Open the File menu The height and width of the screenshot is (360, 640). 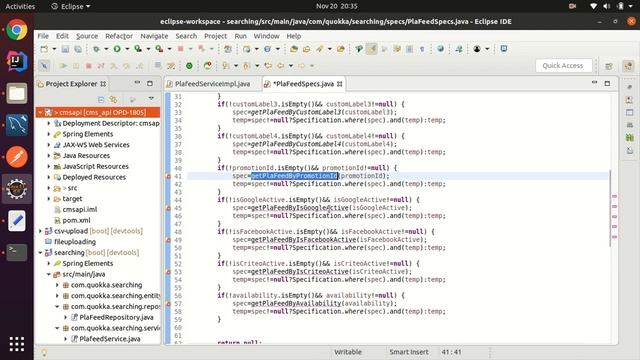pyautogui.click(x=43, y=36)
